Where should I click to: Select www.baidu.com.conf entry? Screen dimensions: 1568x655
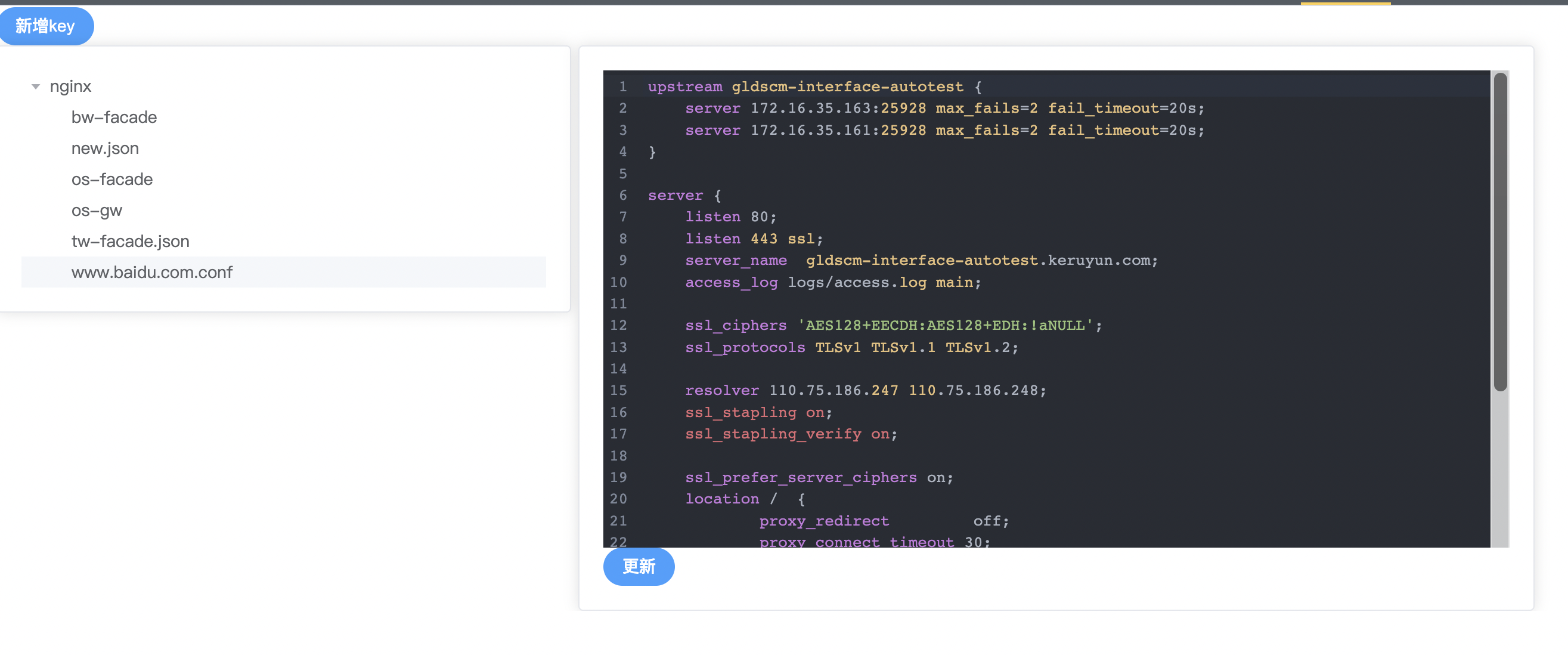(151, 273)
